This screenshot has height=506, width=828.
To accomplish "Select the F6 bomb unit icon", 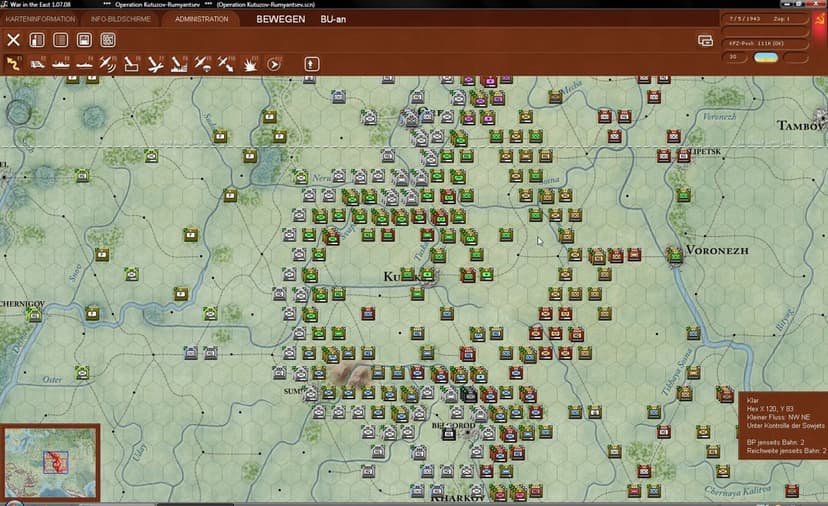I will (x=131, y=64).
